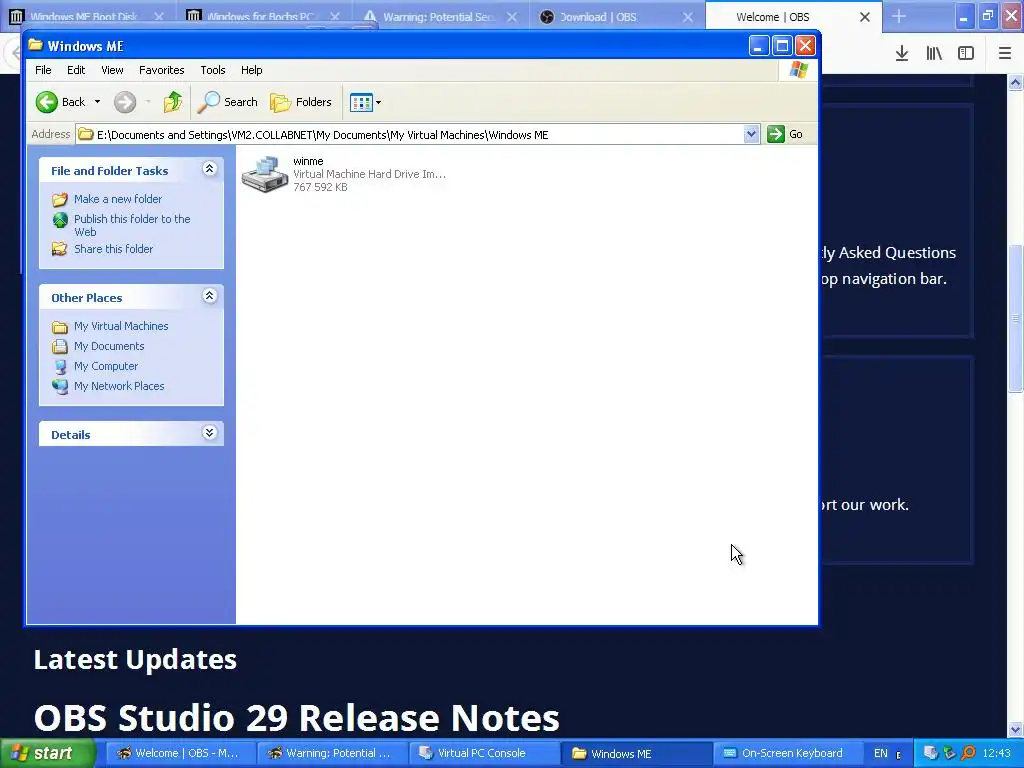The width and height of the screenshot is (1024, 768).
Task: Click the Make a new folder icon
Action: [60, 199]
